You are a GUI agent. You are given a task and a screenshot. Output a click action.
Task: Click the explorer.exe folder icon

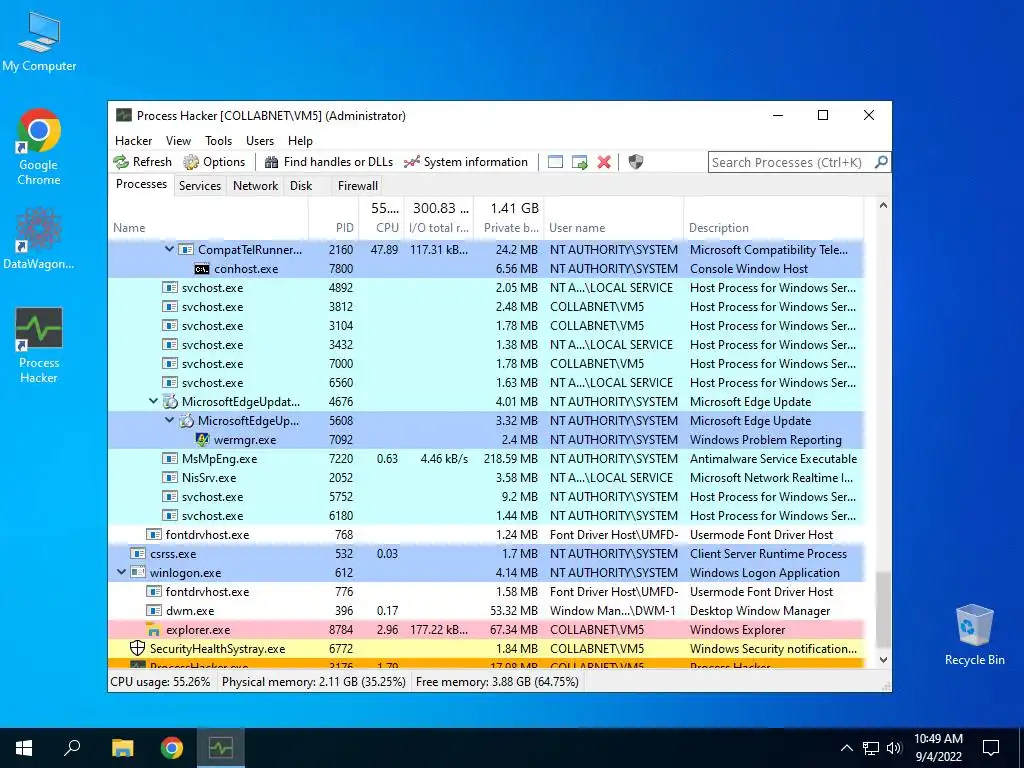click(x=153, y=630)
